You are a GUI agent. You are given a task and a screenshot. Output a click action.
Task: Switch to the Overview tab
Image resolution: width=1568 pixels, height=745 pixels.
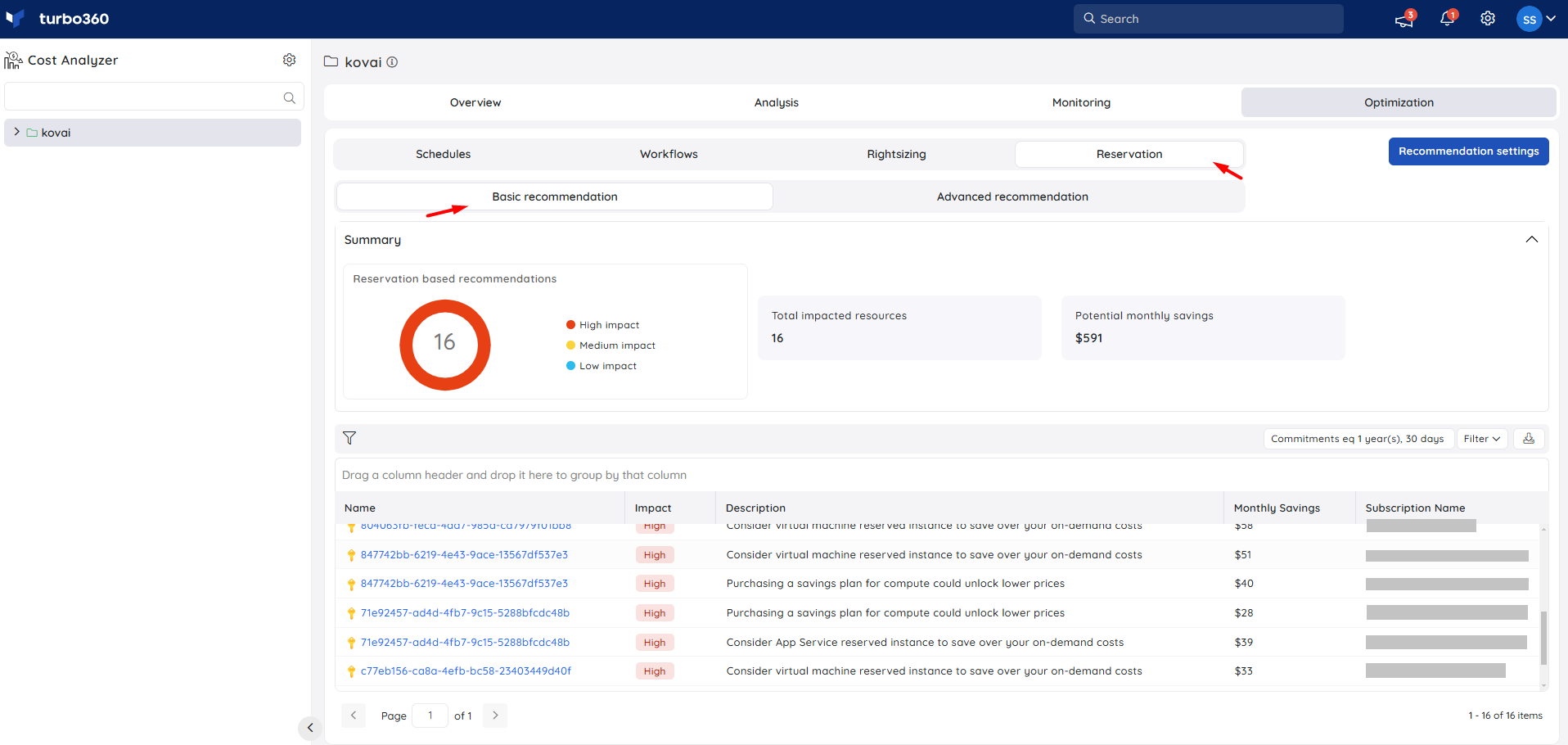tap(475, 102)
